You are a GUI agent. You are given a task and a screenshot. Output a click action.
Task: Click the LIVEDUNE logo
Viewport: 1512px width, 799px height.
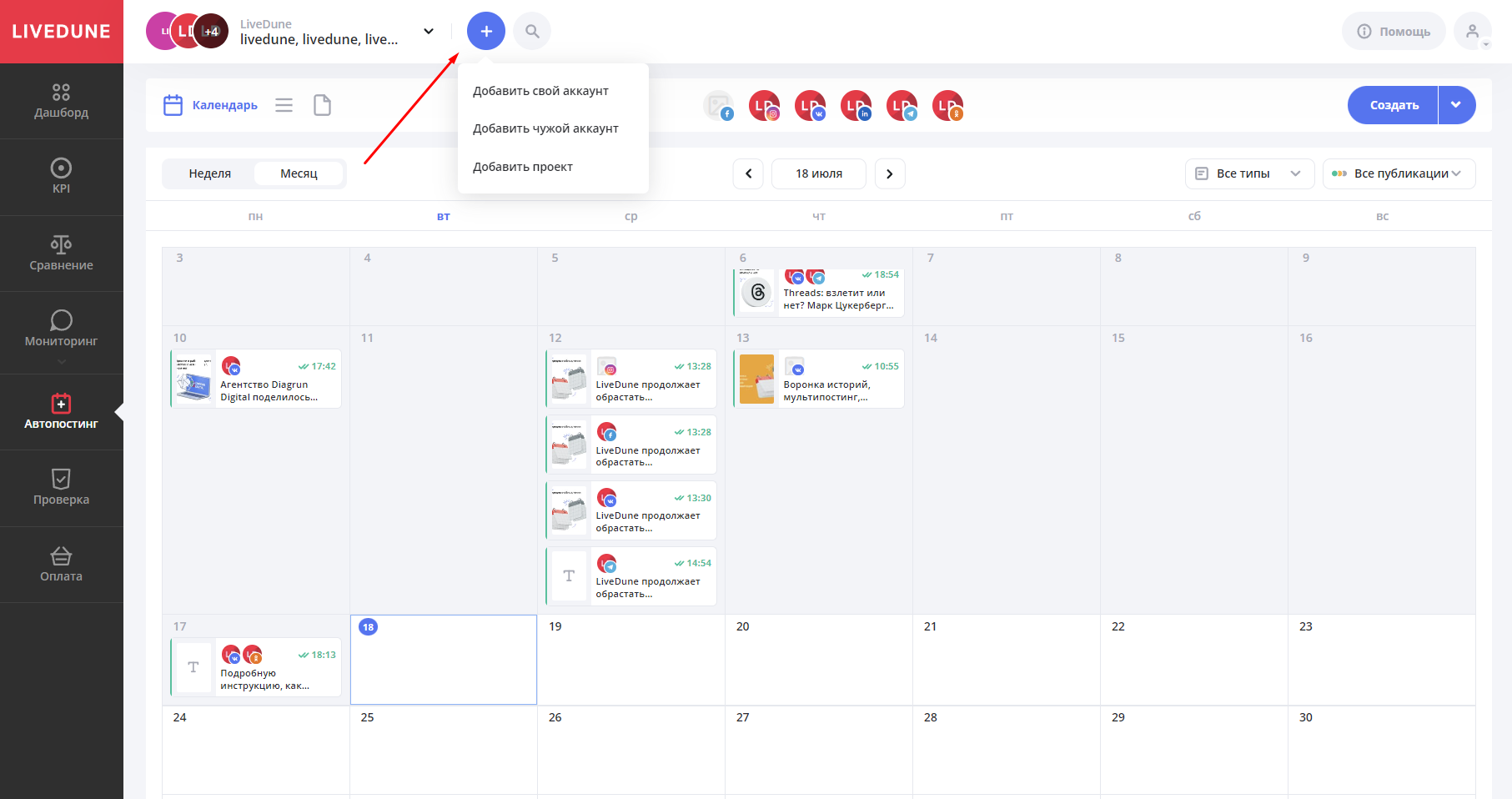point(61,32)
